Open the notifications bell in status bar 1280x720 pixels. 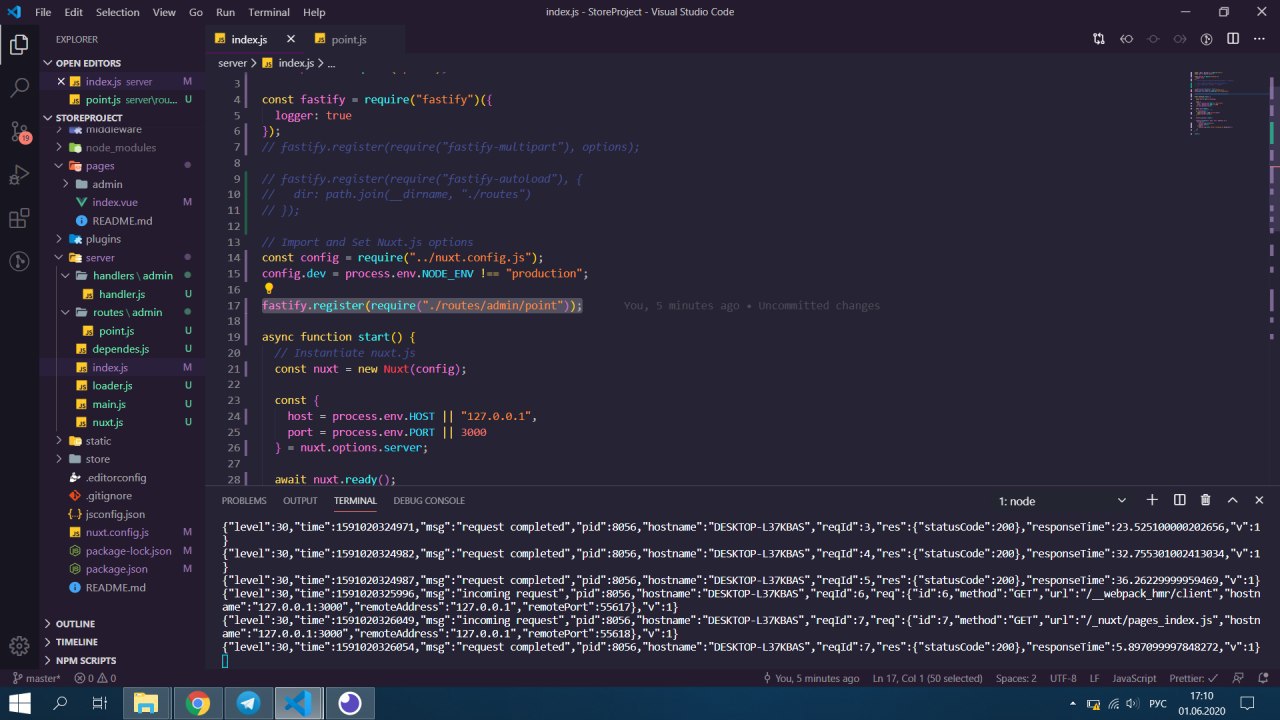click(1262, 678)
